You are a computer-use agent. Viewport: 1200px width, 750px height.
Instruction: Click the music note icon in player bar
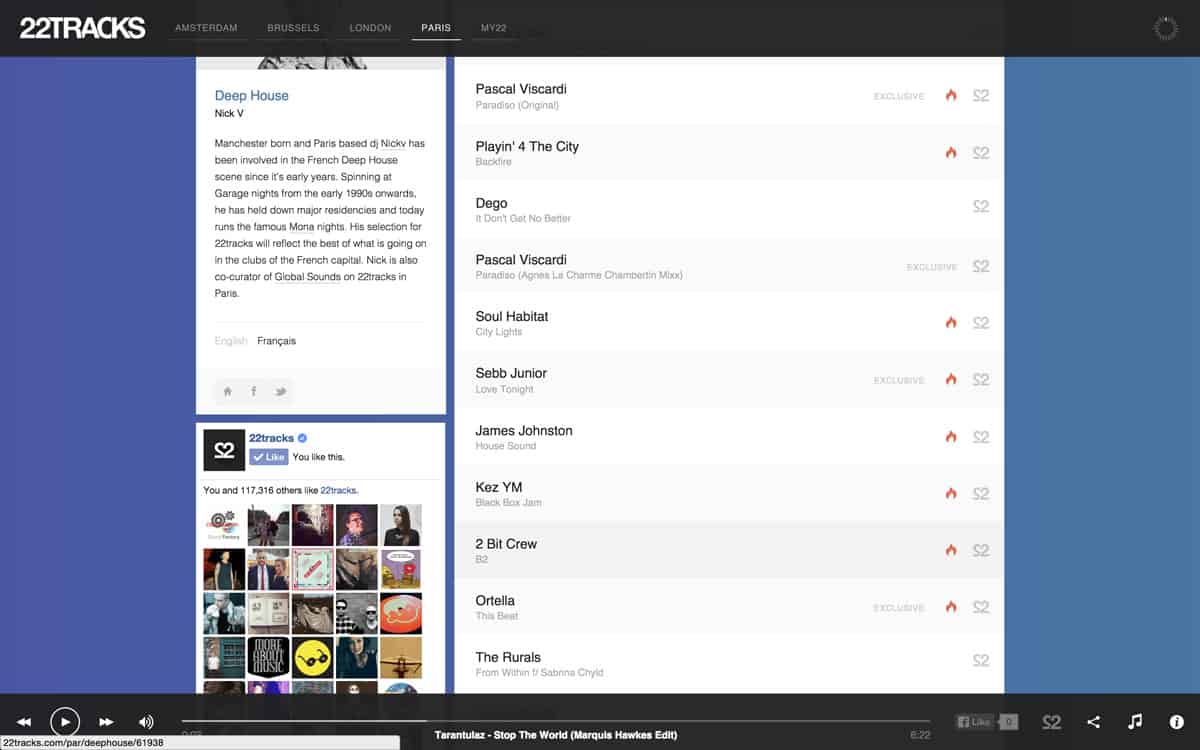(x=1135, y=722)
